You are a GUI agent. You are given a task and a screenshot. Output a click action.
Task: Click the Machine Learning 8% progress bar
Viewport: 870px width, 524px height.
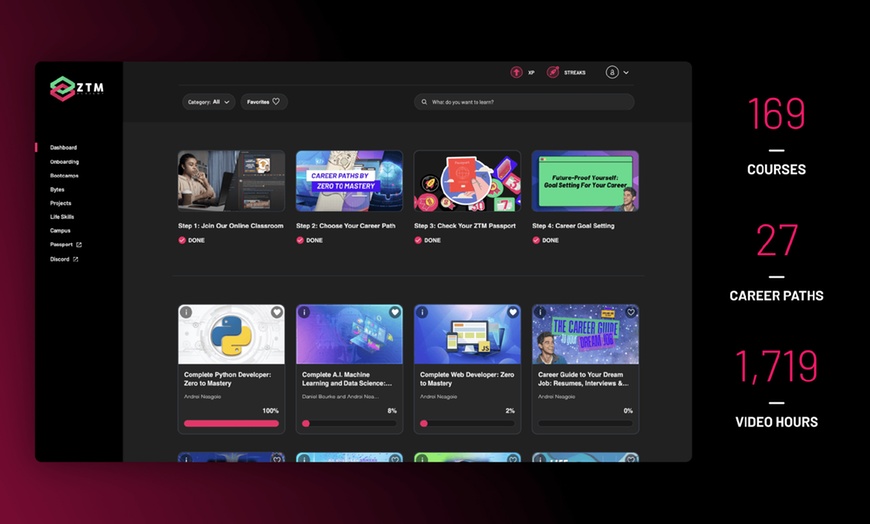tap(350, 424)
